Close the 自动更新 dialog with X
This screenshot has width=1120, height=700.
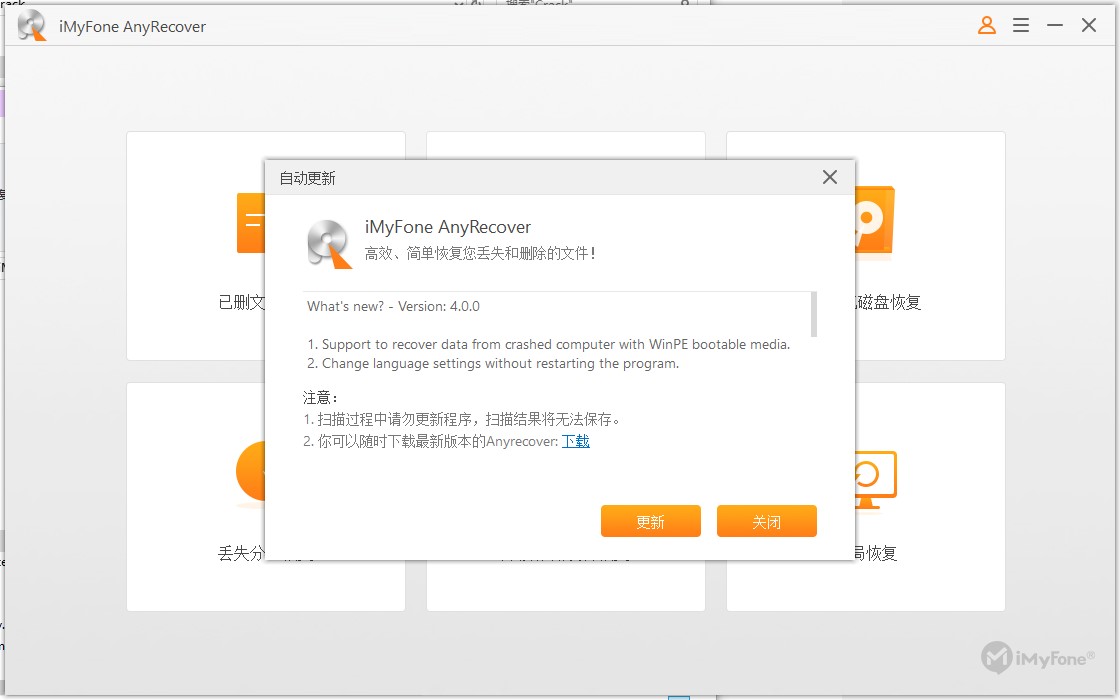(829, 177)
